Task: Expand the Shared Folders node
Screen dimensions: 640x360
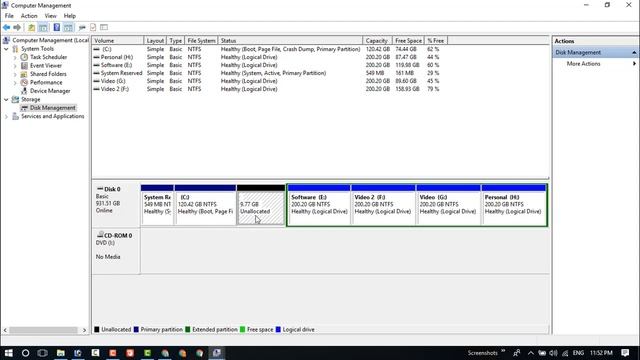Action: coord(15,74)
